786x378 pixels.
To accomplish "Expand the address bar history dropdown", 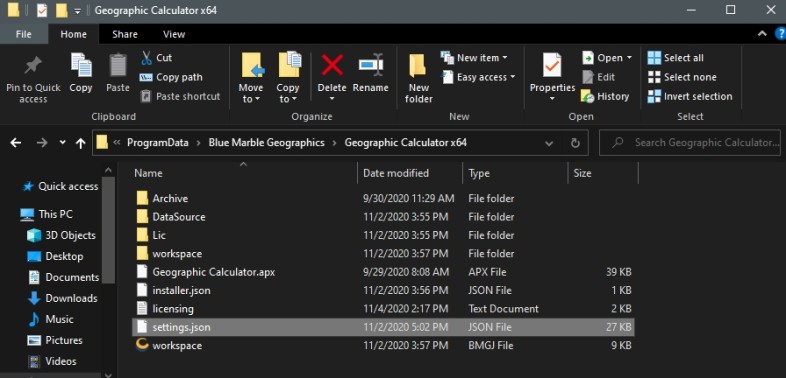I will [549, 143].
